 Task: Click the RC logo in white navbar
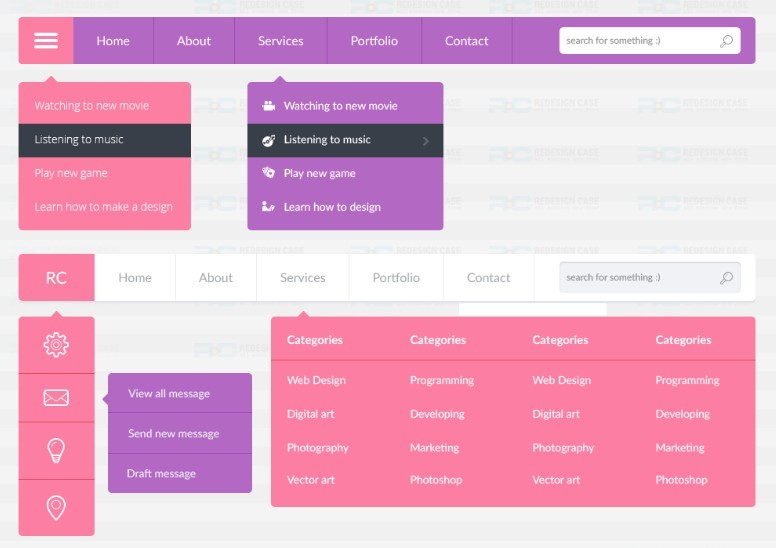pyautogui.click(x=56, y=278)
